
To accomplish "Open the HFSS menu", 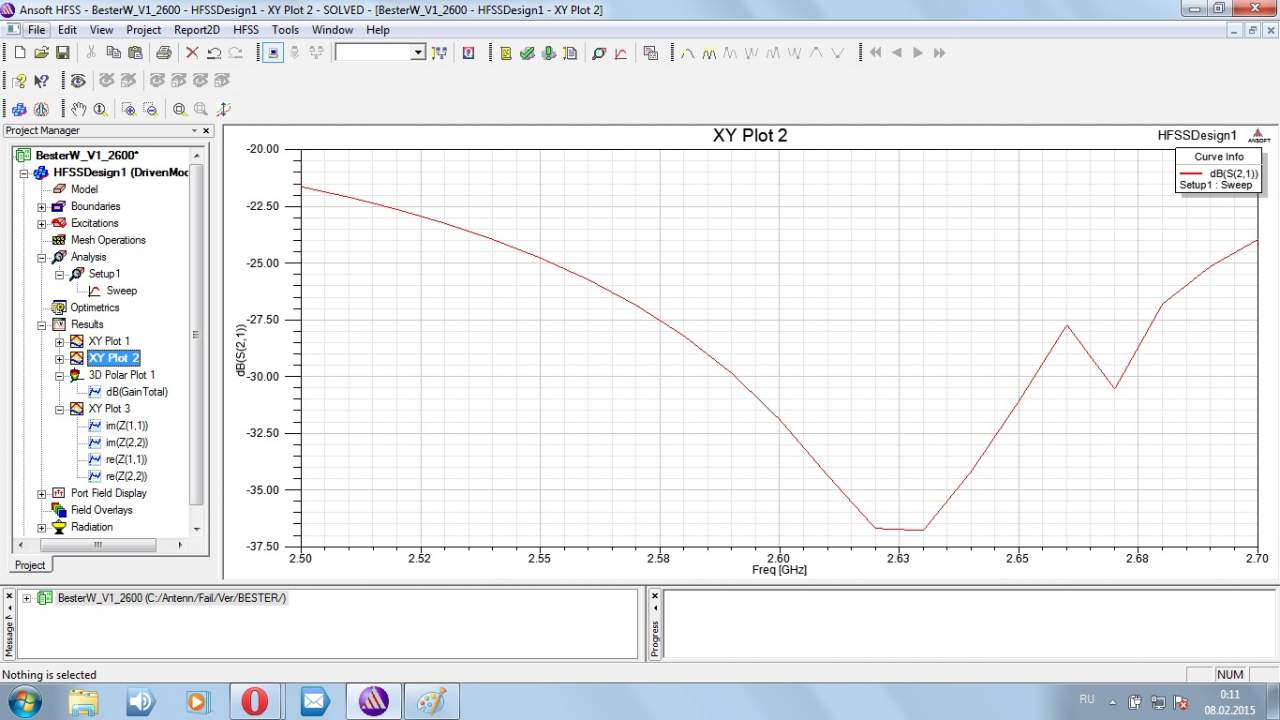I will tap(245, 30).
